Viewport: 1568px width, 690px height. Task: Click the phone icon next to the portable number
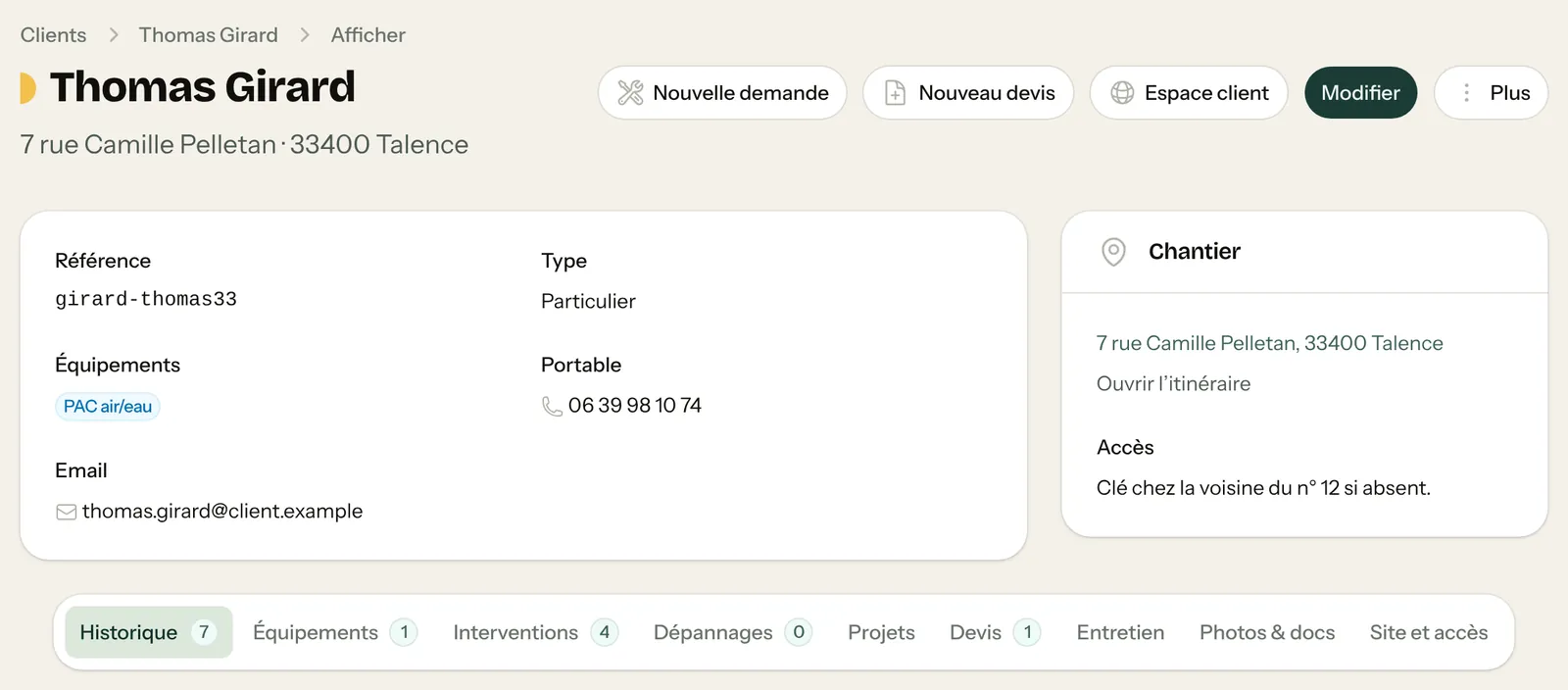click(552, 406)
